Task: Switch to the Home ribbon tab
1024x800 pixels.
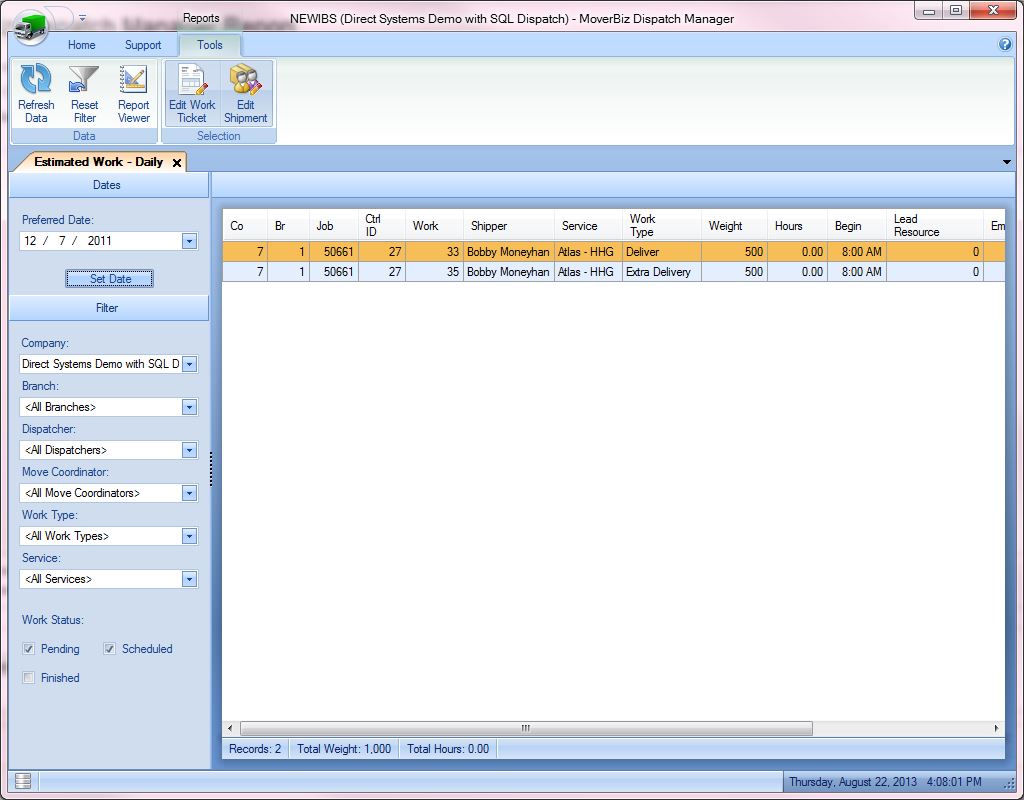Action: tap(81, 45)
